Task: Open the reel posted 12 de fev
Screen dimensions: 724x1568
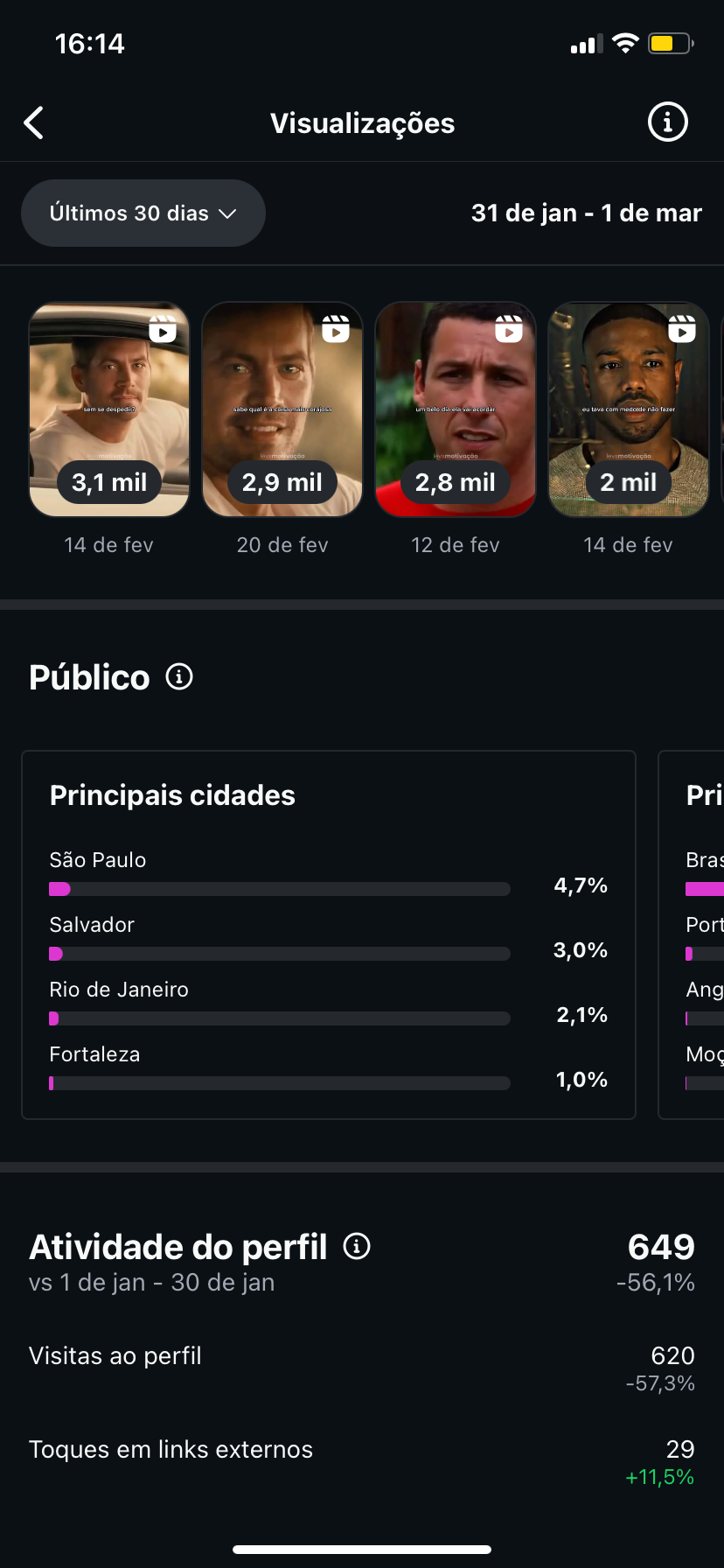Action: 456,409
